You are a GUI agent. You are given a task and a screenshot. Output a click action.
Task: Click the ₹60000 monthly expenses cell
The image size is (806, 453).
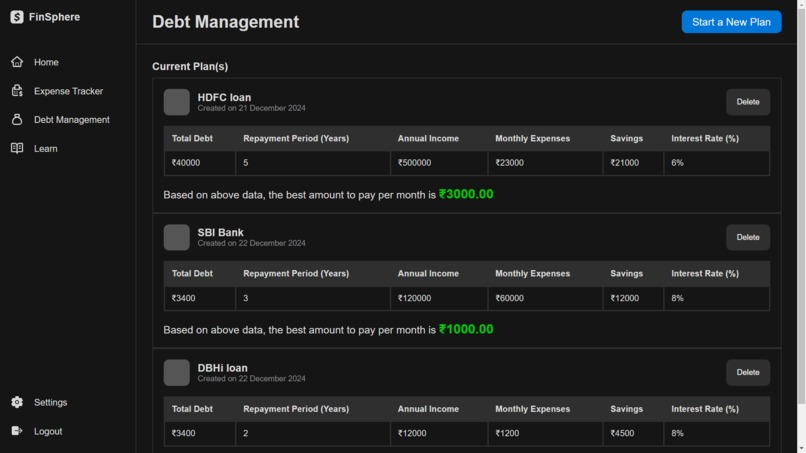[545, 298]
